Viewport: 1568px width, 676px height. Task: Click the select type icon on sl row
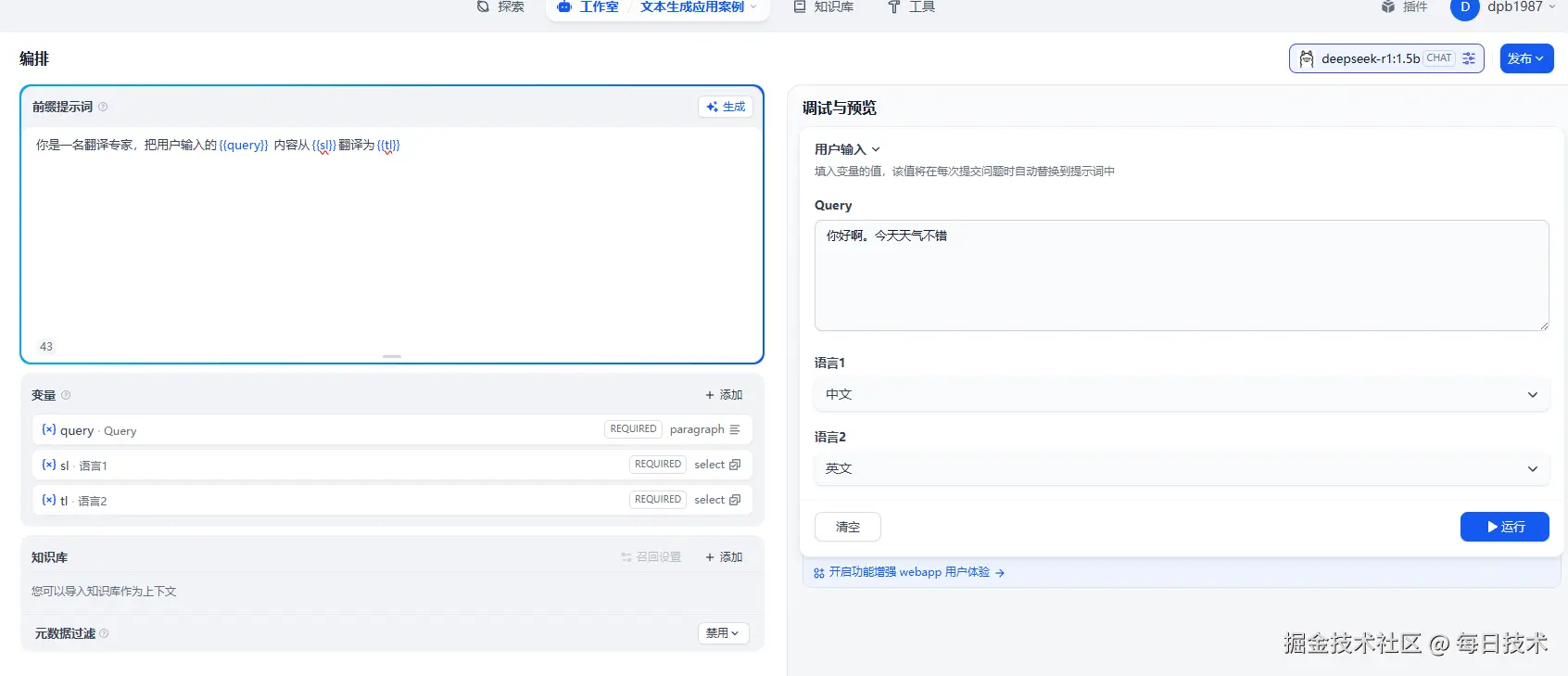[x=735, y=465]
